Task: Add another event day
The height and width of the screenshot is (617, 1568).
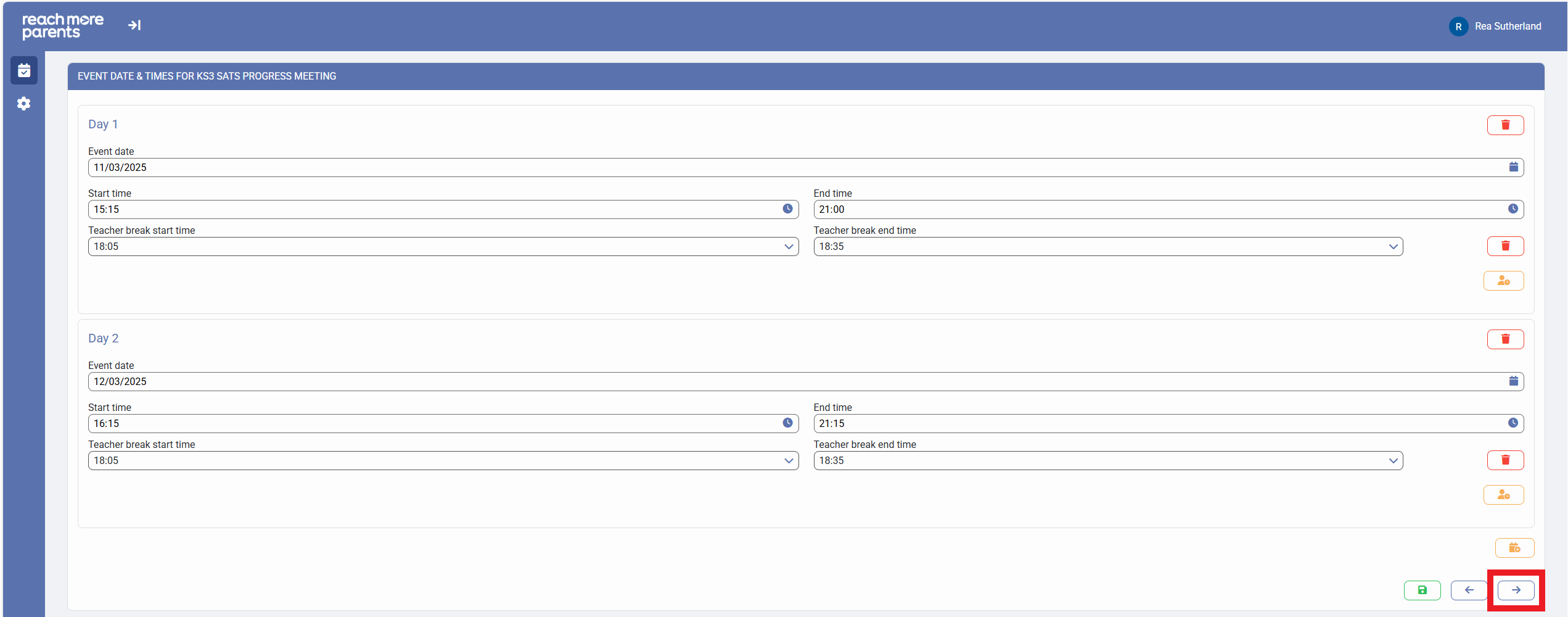Action: coord(1514,548)
